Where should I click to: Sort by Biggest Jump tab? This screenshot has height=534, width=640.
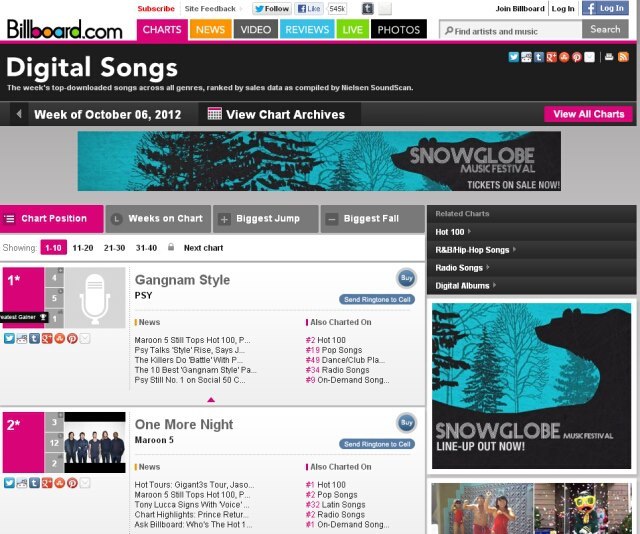pos(266,219)
